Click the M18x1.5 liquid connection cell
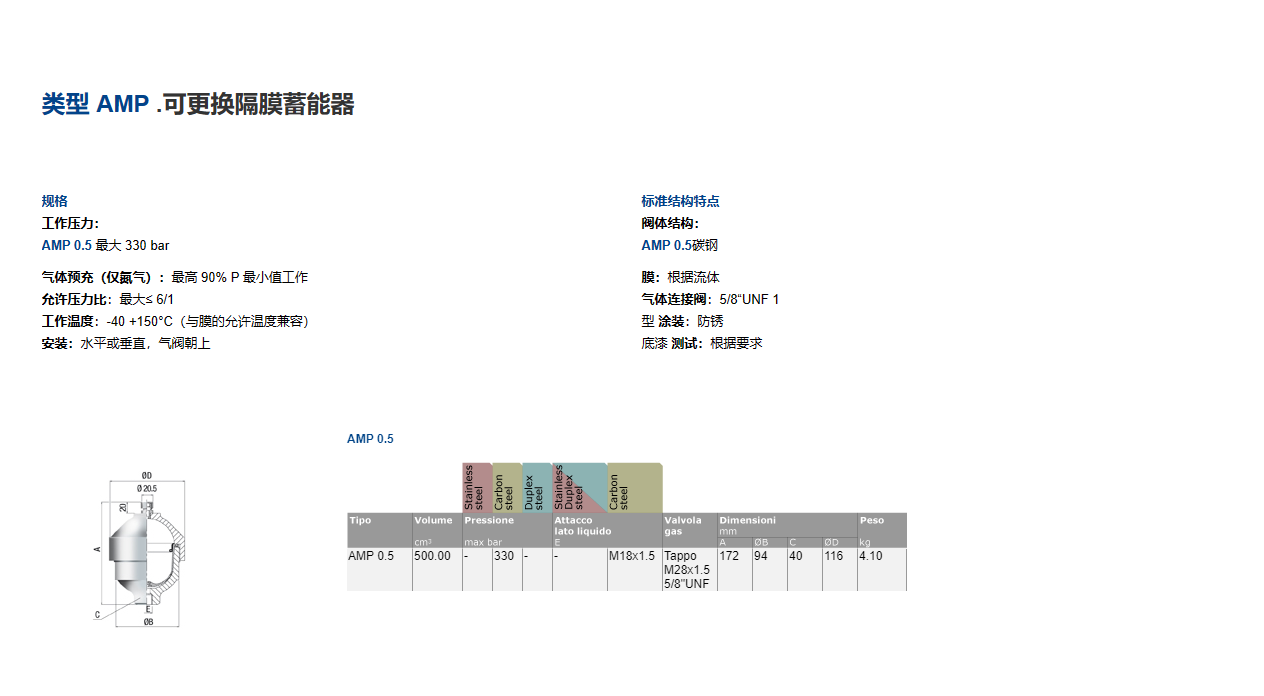The height and width of the screenshot is (696, 1264). pos(633,557)
